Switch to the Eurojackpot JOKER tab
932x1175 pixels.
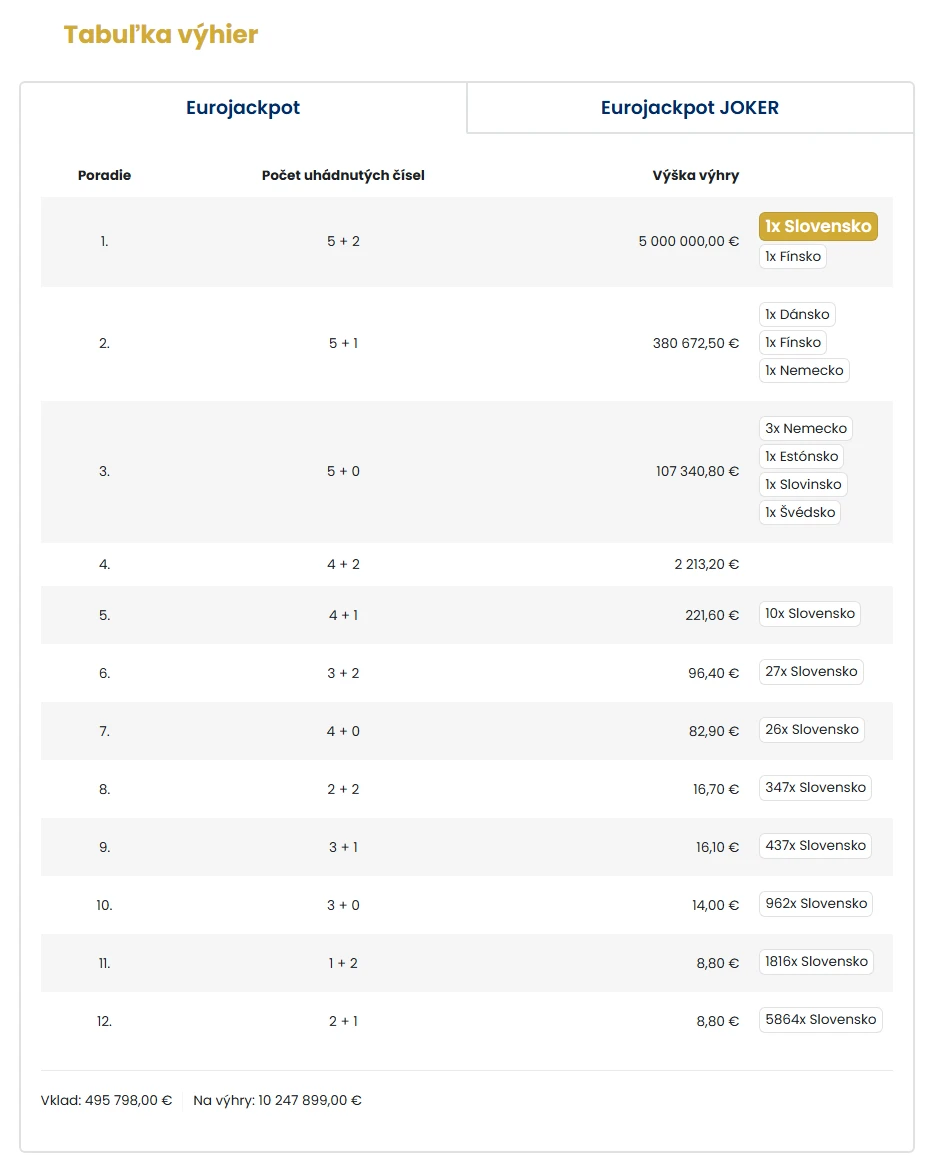(689, 108)
